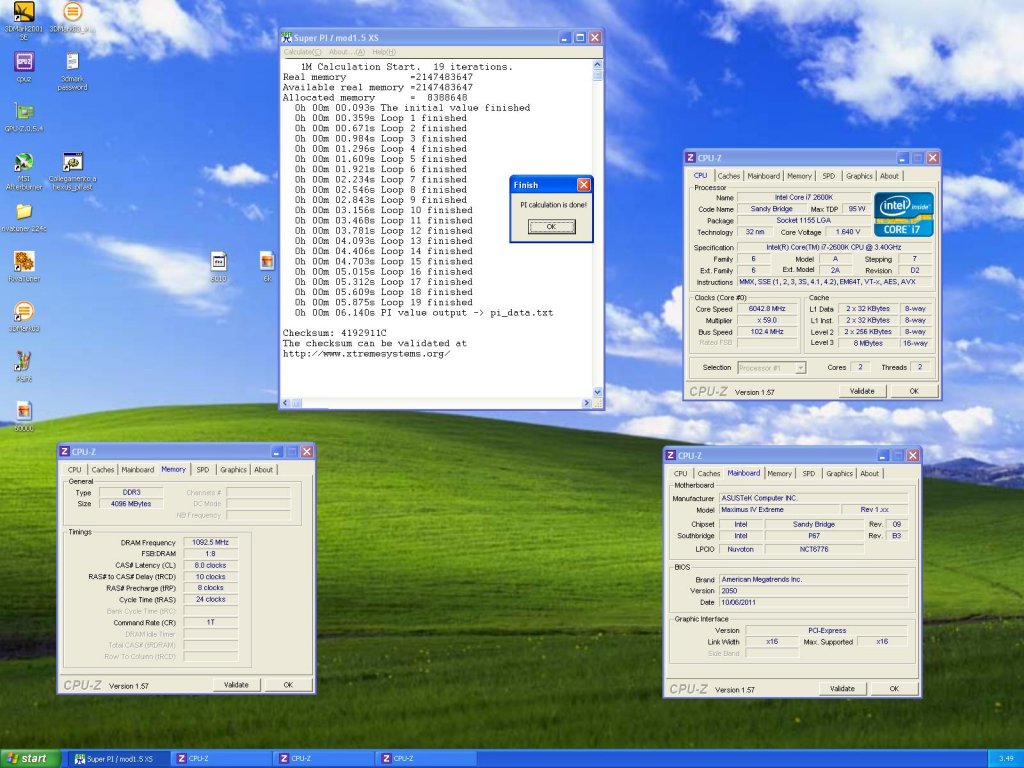This screenshot has width=1024, height=768.
Task: Launch Paint from the desktop
Action: (24, 366)
